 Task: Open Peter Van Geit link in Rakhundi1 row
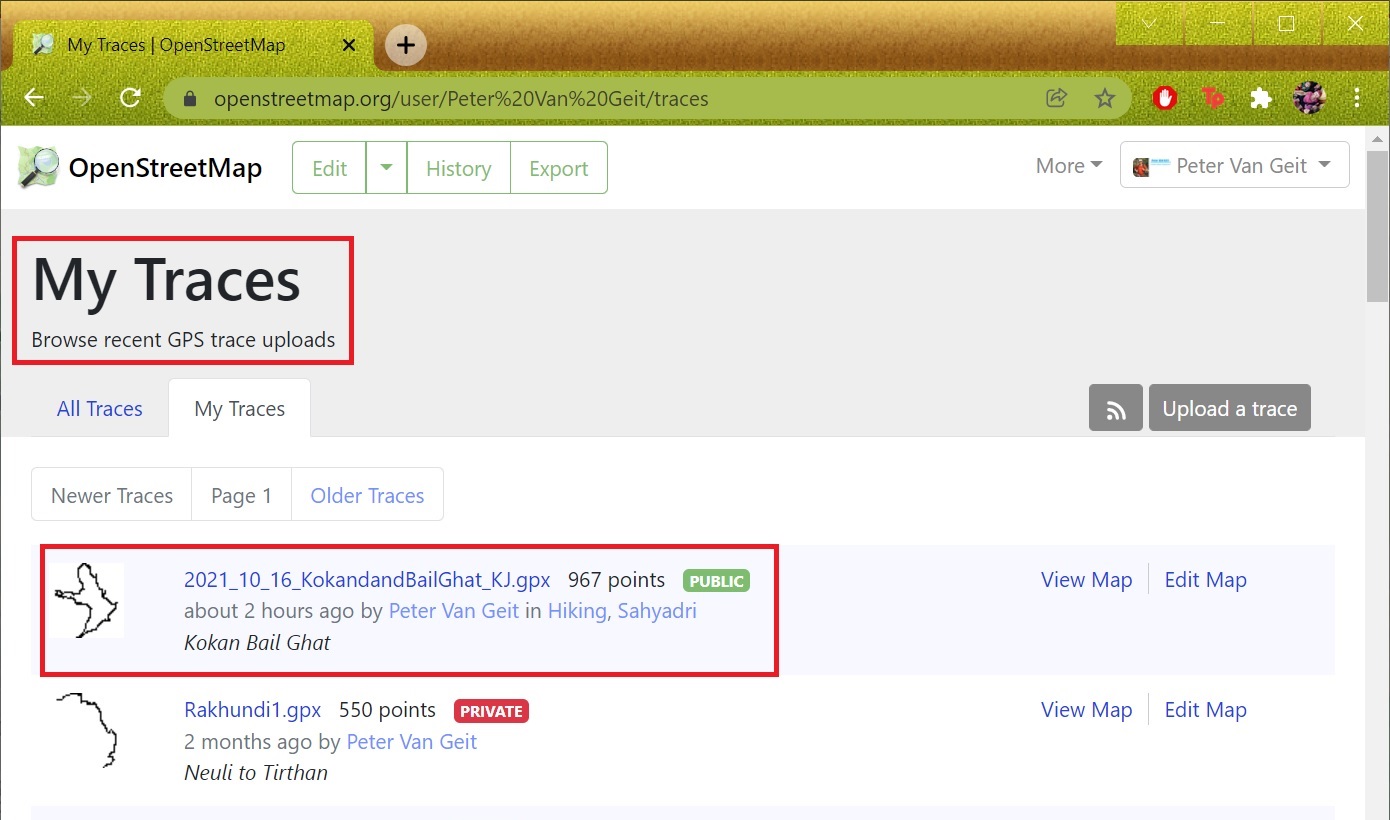tap(412, 741)
